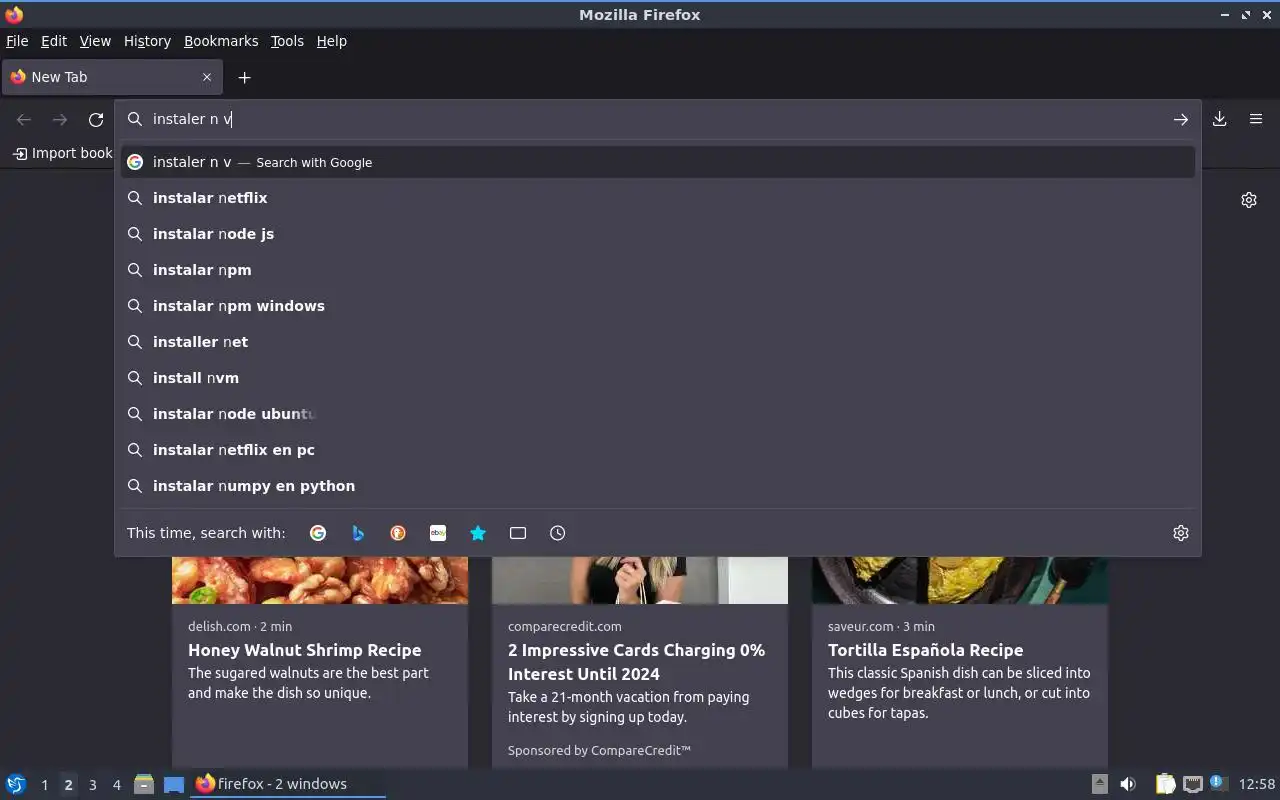1280x800 pixels.
Task: Open the clipboard manager tray icon
Action: click(x=1166, y=784)
